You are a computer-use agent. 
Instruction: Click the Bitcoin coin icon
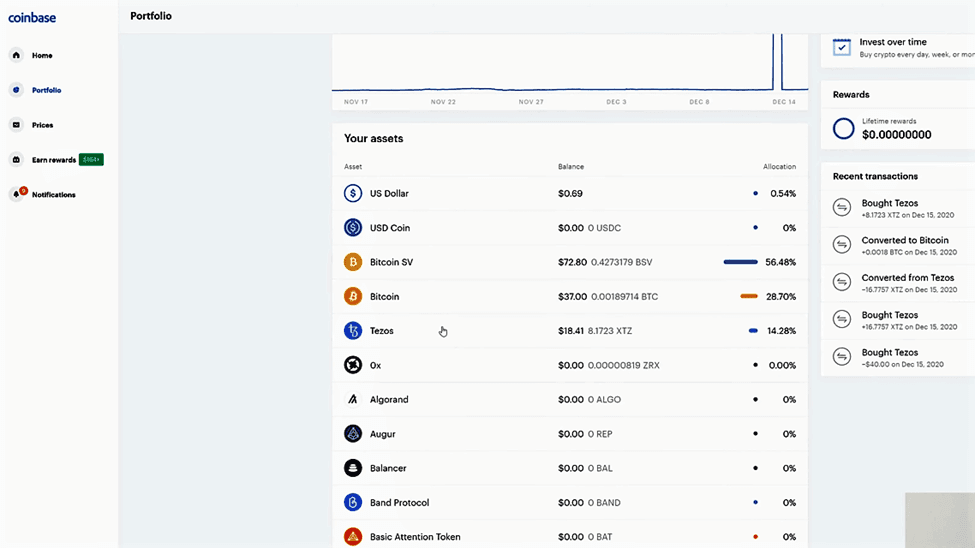point(353,296)
